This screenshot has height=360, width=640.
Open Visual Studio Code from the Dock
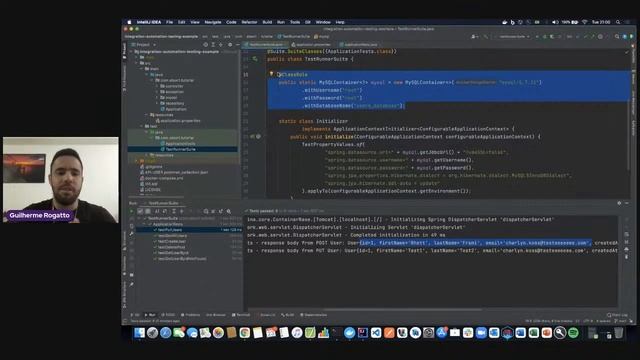[376, 333]
